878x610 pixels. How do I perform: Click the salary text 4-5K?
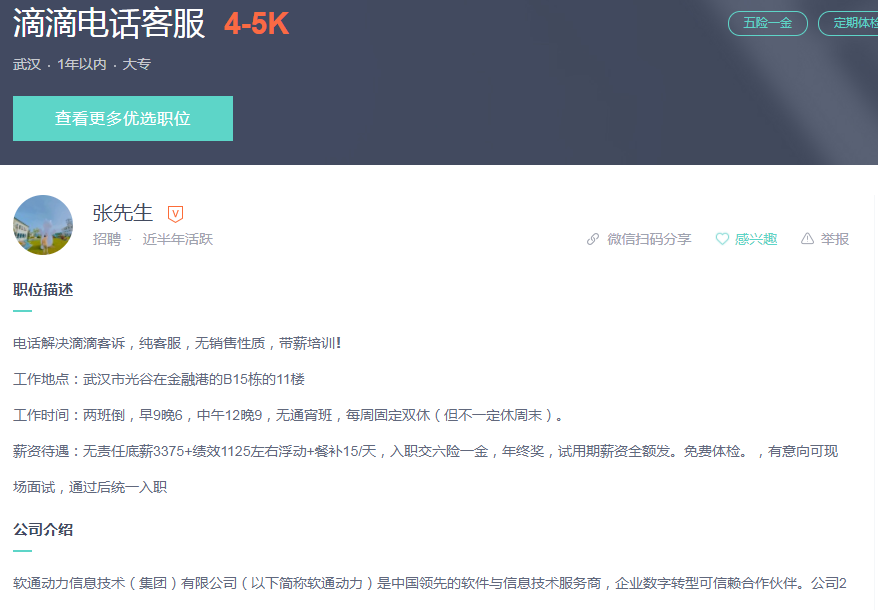point(256,24)
